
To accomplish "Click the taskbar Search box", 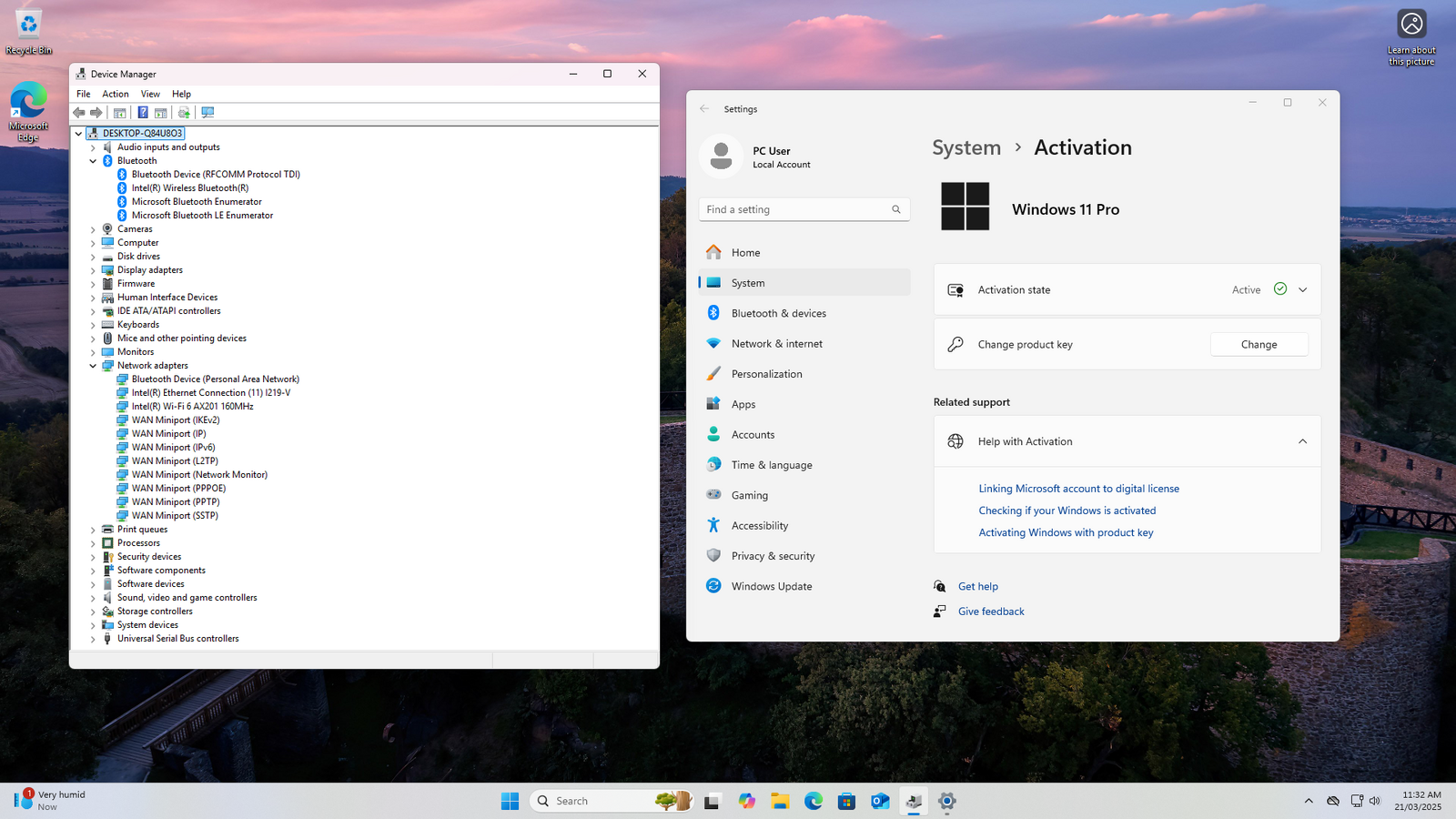I will (612, 801).
